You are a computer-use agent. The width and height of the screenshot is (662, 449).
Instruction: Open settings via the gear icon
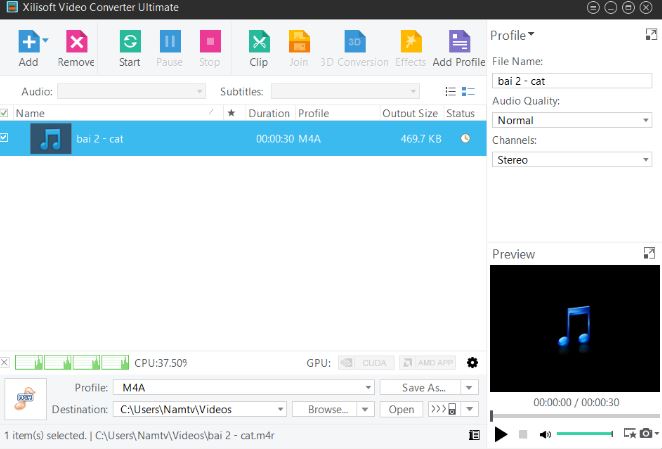click(472, 362)
